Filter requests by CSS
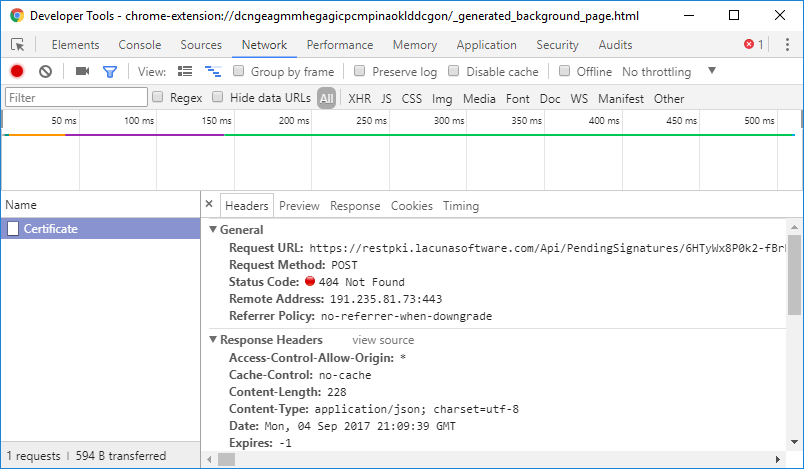804x469 pixels. click(x=412, y=98)
